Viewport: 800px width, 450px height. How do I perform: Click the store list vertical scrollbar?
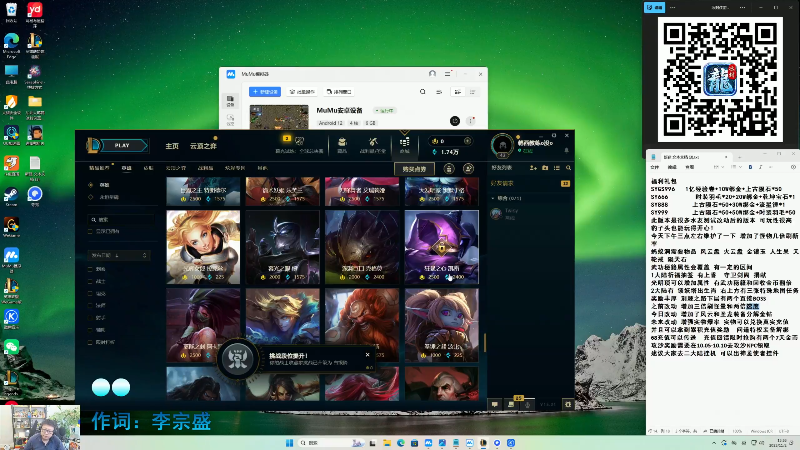(x=484, y=342)
